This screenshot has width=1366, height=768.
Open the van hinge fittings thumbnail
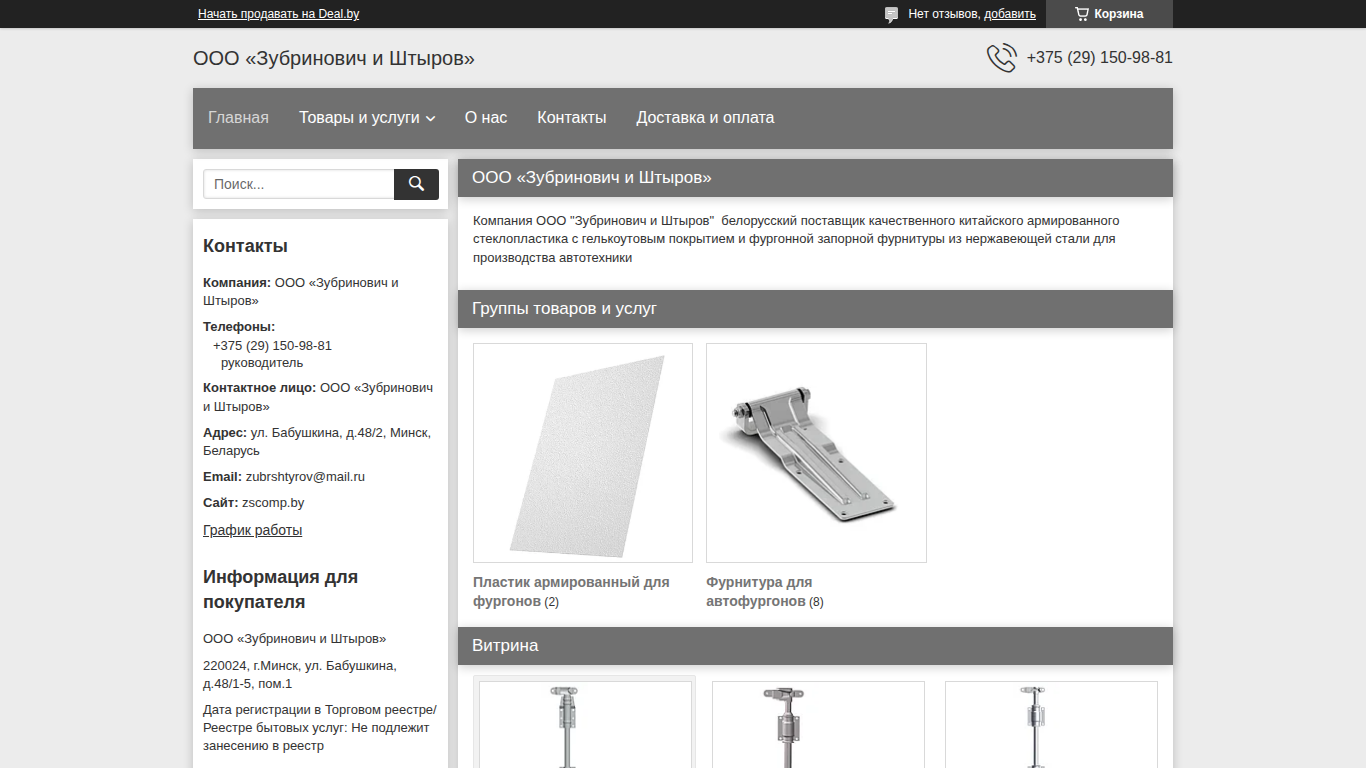pyautogui.click(x=816, y=453)
